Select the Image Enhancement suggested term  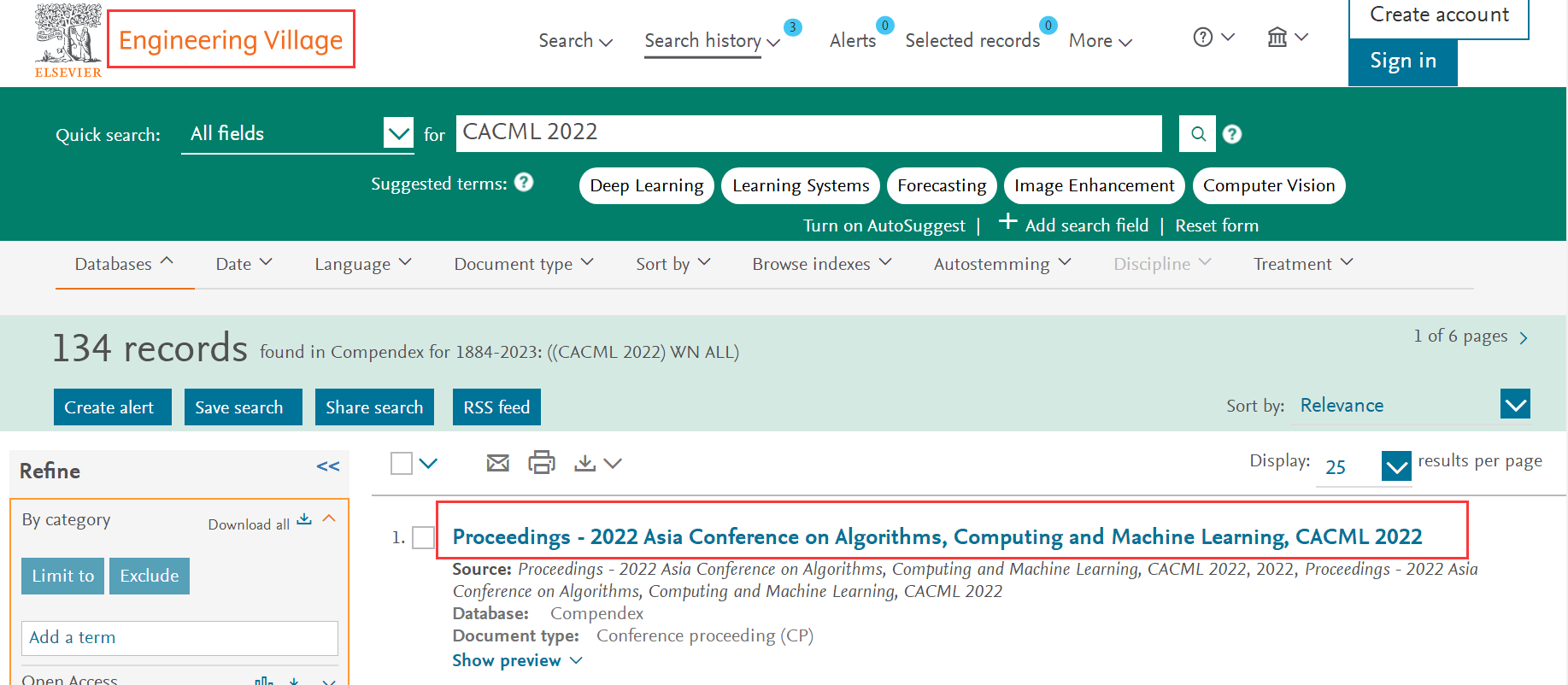[1095, 185]
